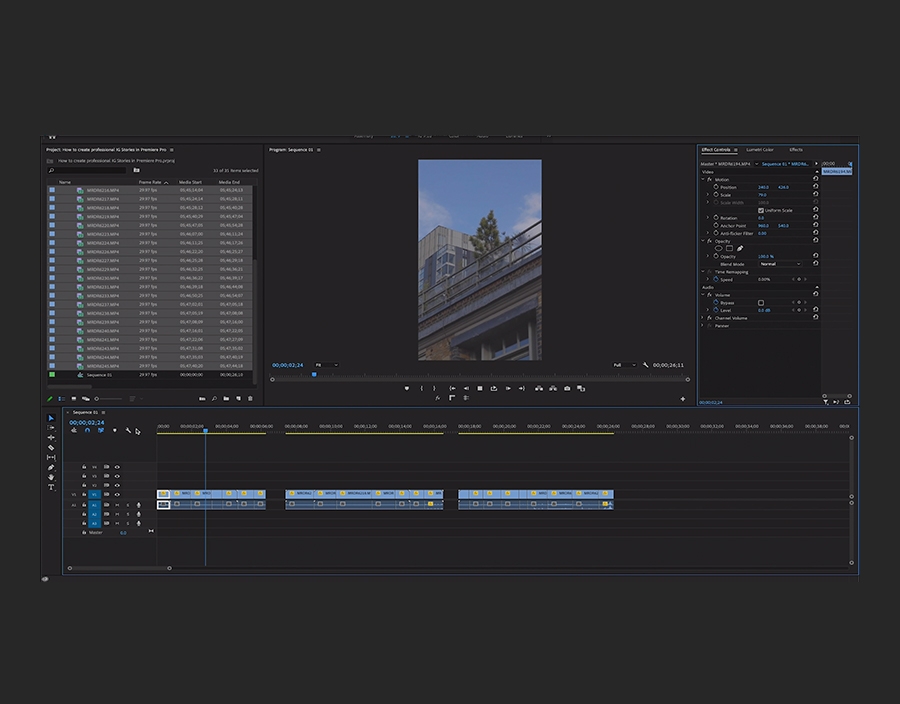This screenshot has width=900, height=704.
Task: Go to Out point in Program monitor
Action: click(x=522, y=388)
